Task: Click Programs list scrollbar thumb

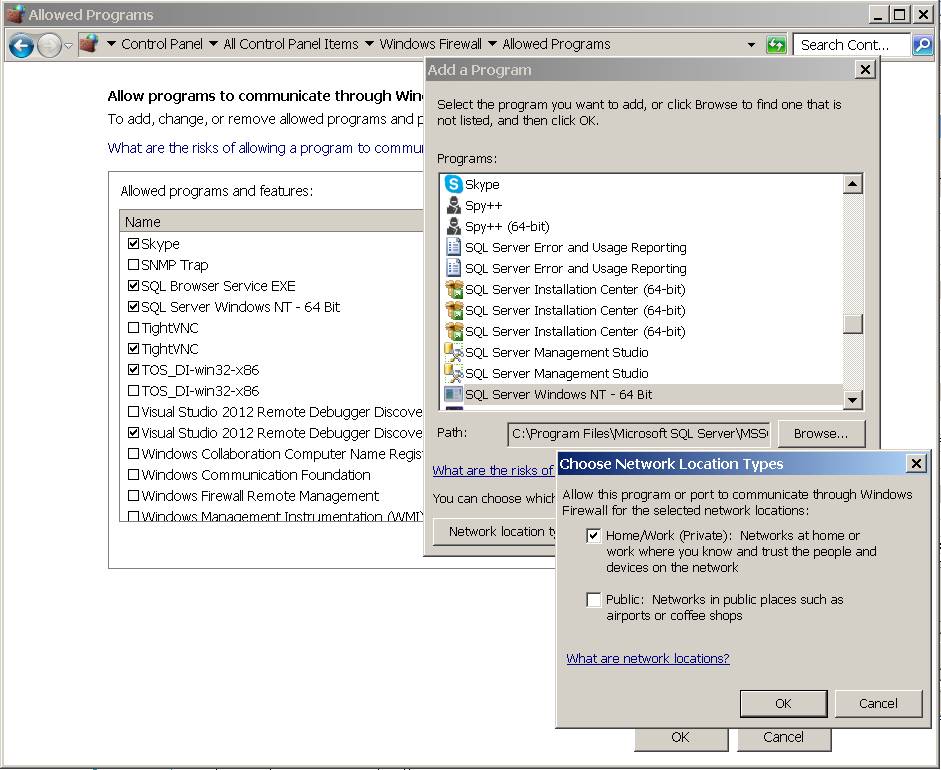Action: pyautogui.click(x=853, y=324)
